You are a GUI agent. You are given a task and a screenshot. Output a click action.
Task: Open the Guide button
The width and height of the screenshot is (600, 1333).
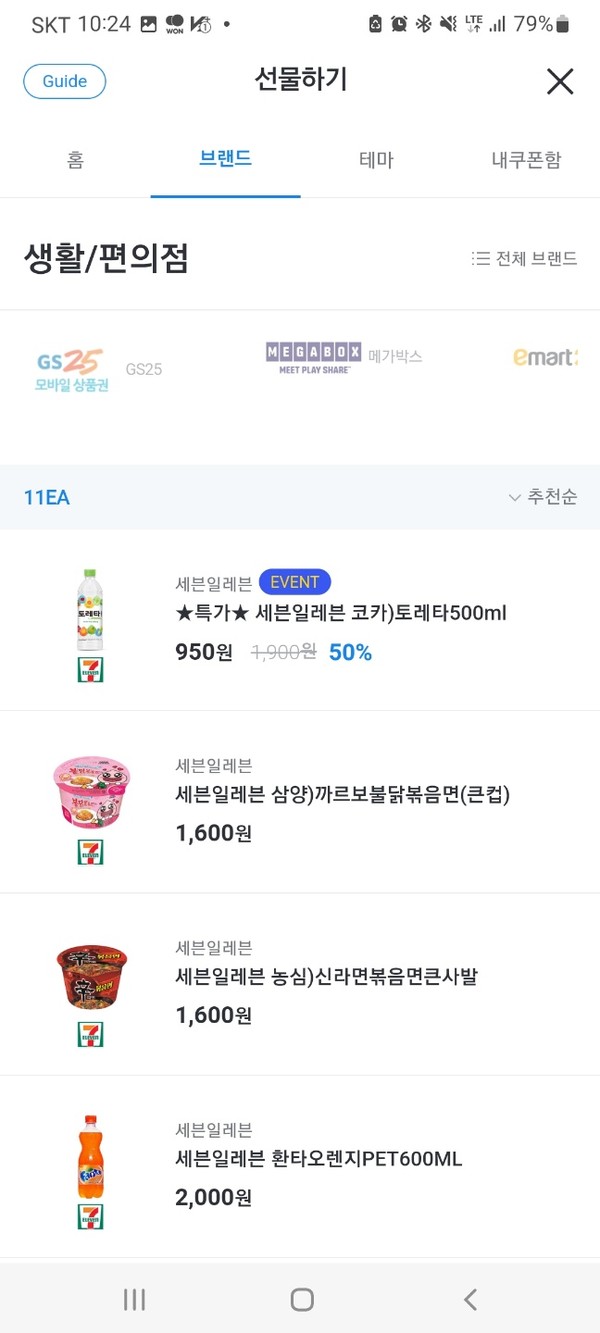click(65, 82)
